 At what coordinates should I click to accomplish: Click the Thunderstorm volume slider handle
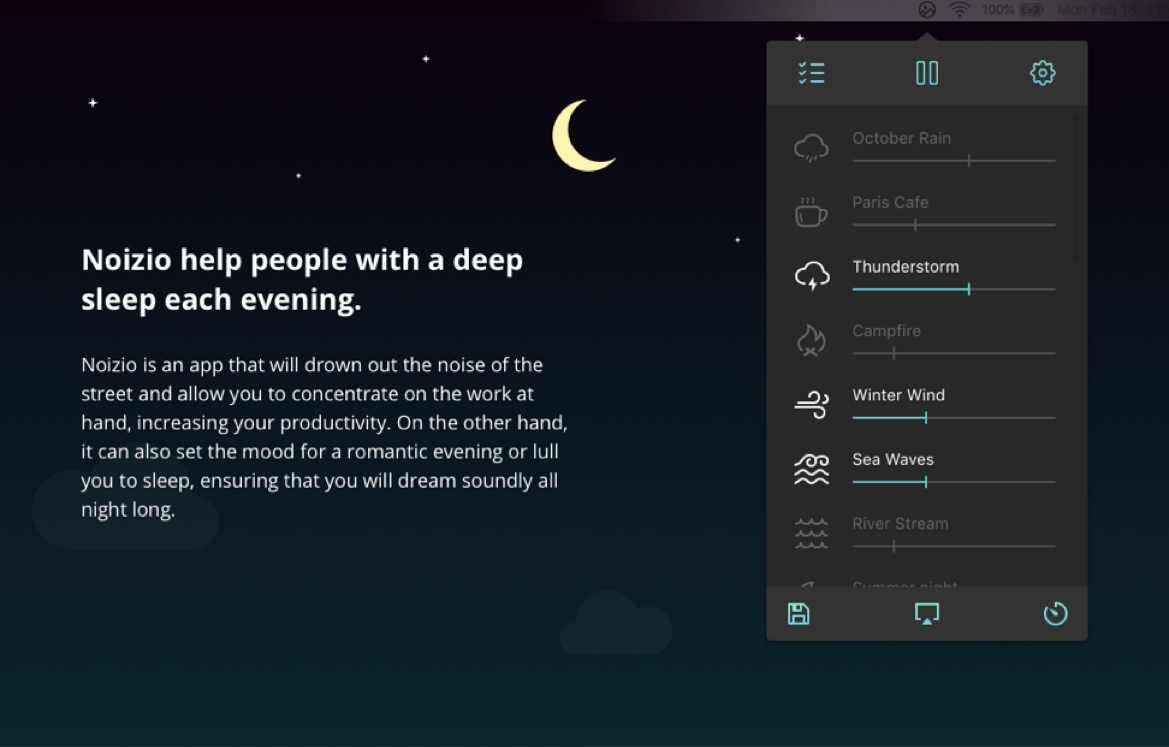coord(969,289)
